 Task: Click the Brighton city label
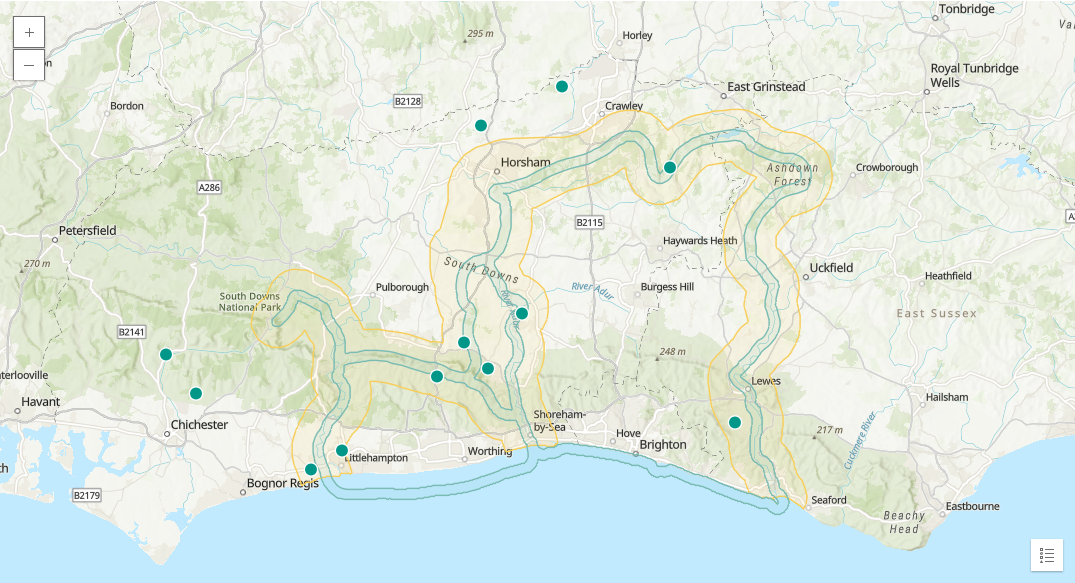point(663,444)
